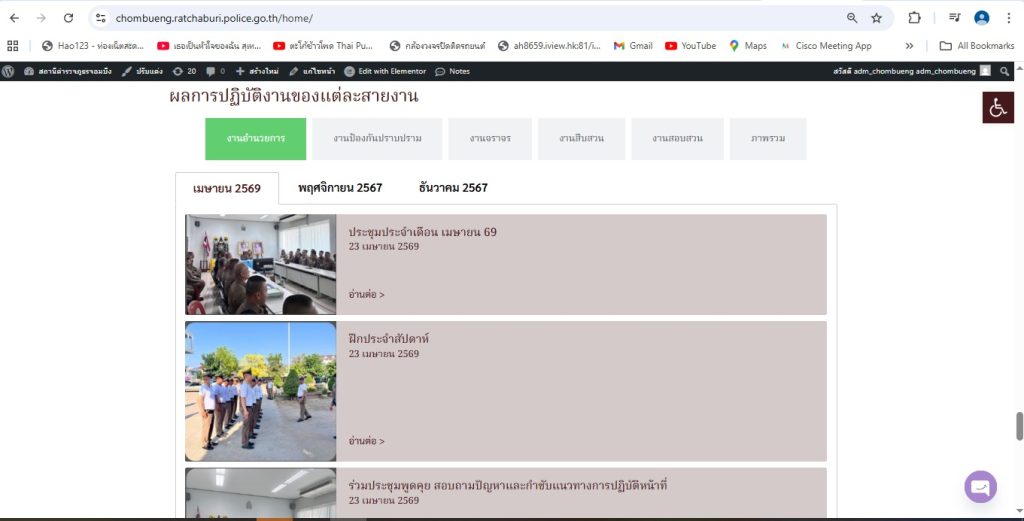1024x521 pixels.
Task: Switch to the ธันวาคม 2567 tab
Action: [453, 188]
